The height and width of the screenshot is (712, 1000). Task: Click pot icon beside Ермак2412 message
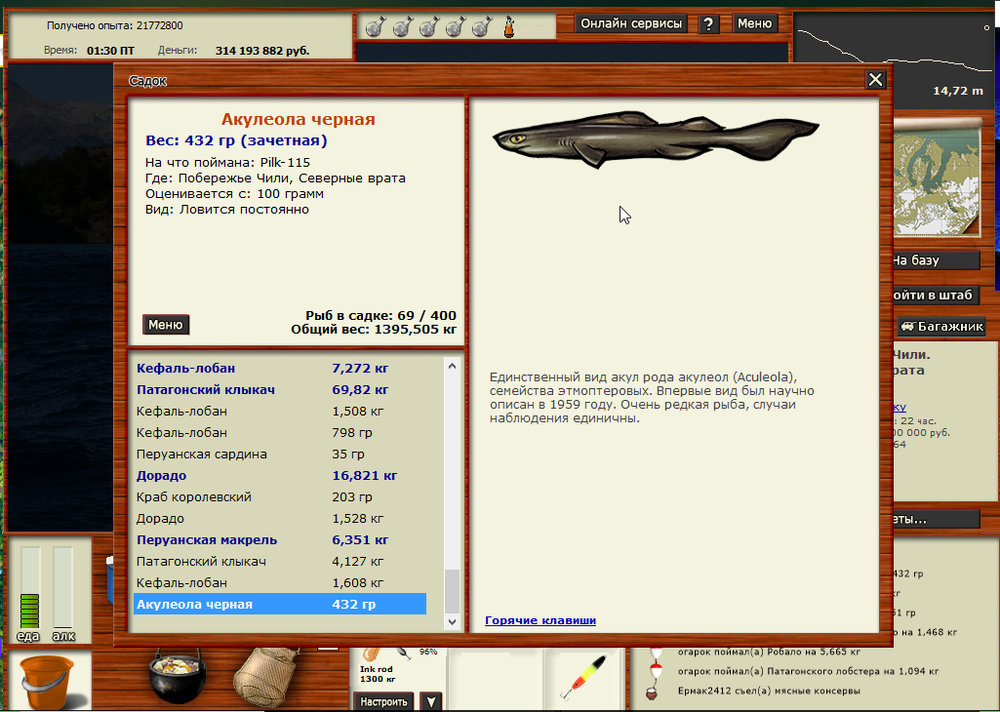(x=651, y=692)
